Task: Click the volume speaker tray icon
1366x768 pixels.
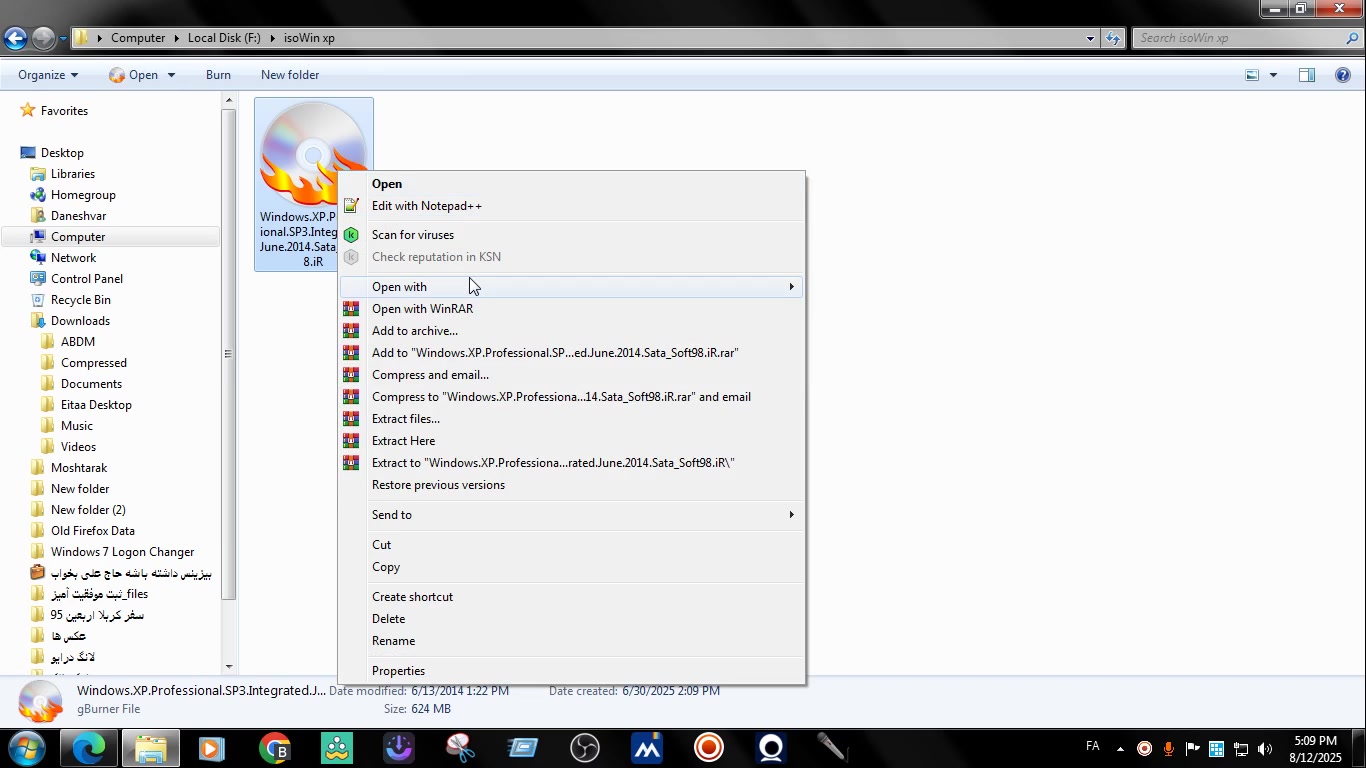Action: pyautogui.click(x=1265, y=749)
